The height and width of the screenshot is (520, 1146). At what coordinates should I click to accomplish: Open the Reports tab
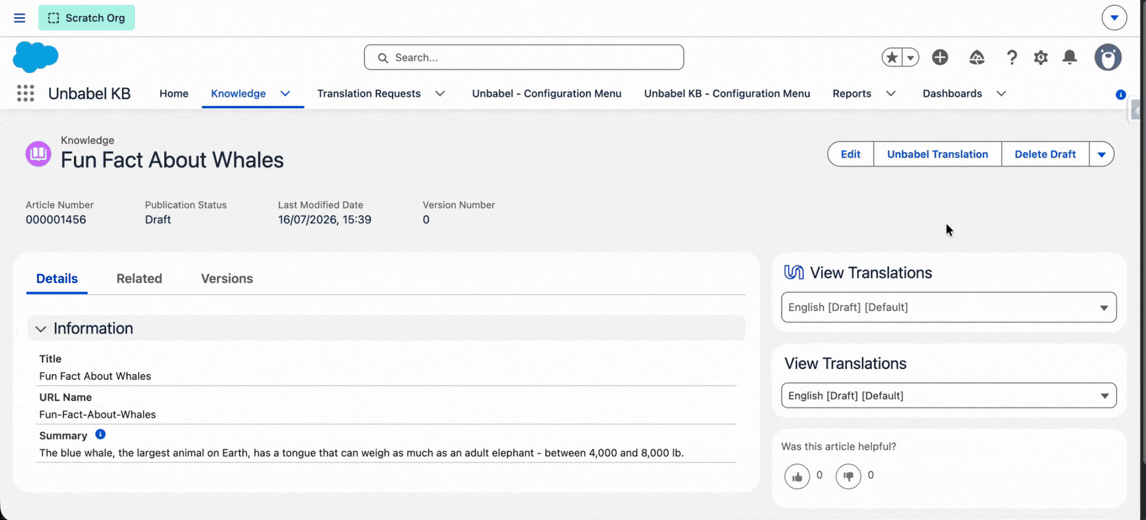coord(852,94)
